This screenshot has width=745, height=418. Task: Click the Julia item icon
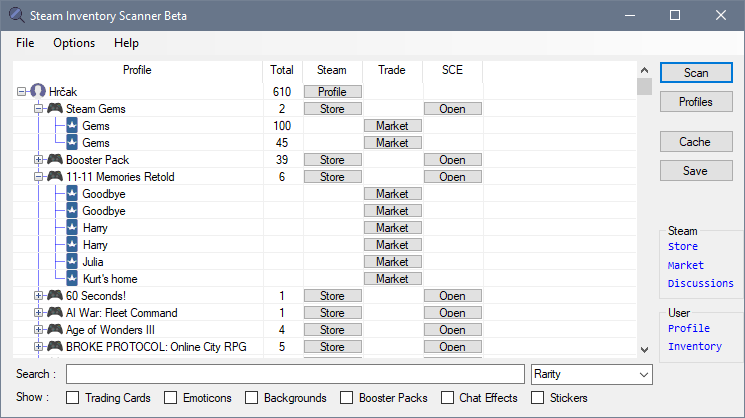[72, 262]
